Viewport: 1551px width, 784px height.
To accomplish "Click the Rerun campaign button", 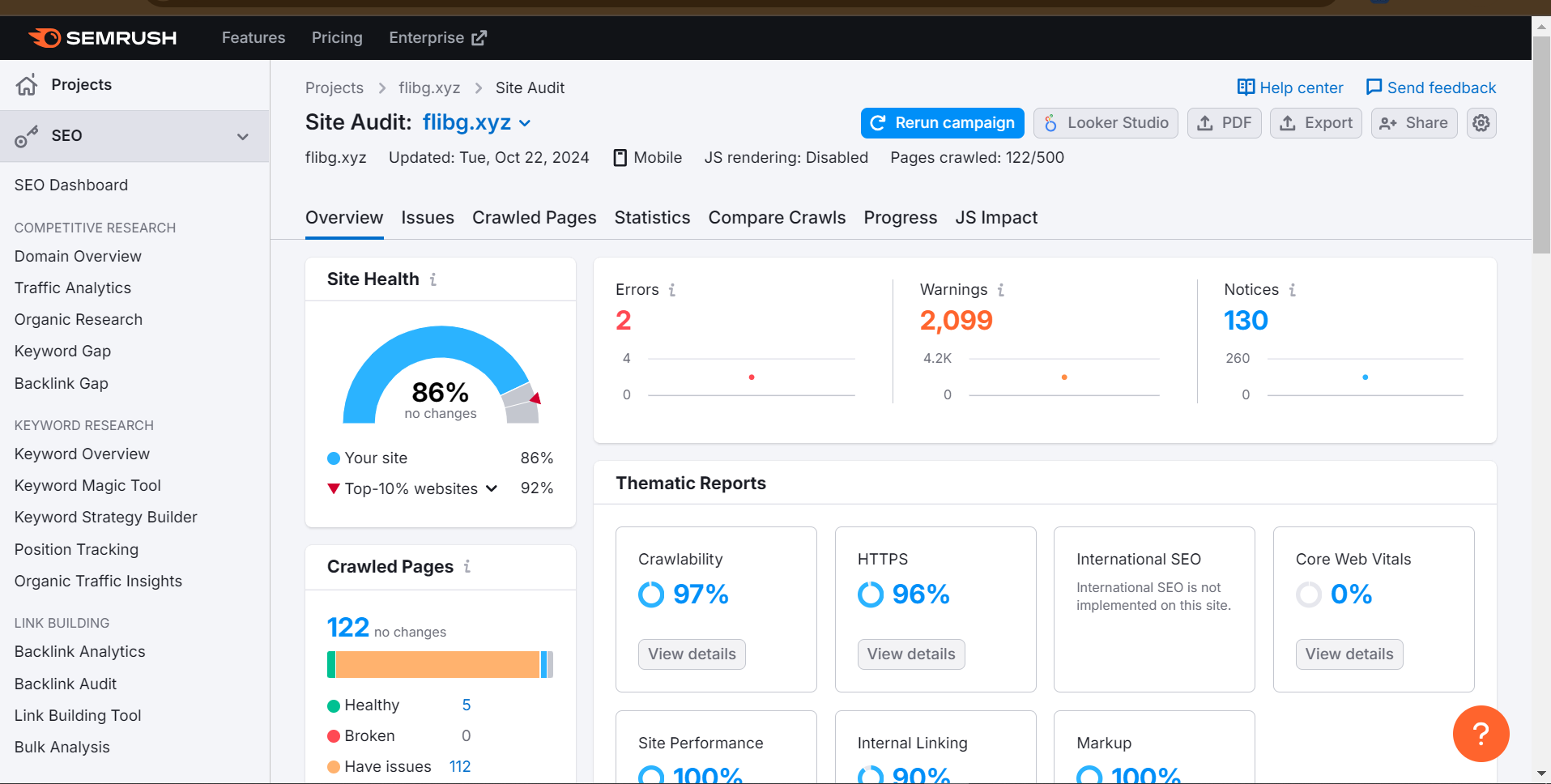I will point(942,123).
